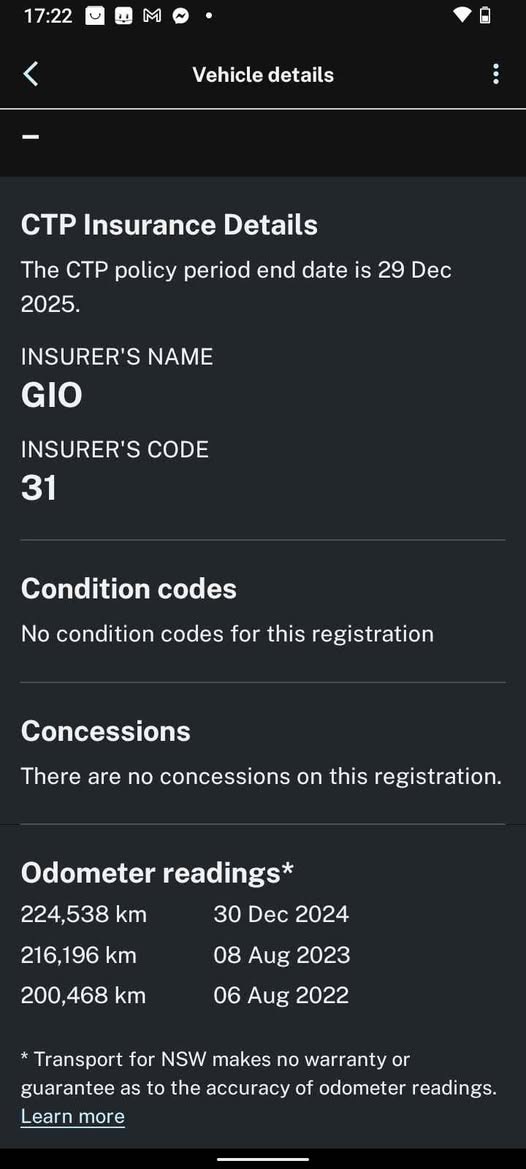This screenshot has height=1169, width=526.
Task: Open the Learn more link
Action: coord(72,1116)
